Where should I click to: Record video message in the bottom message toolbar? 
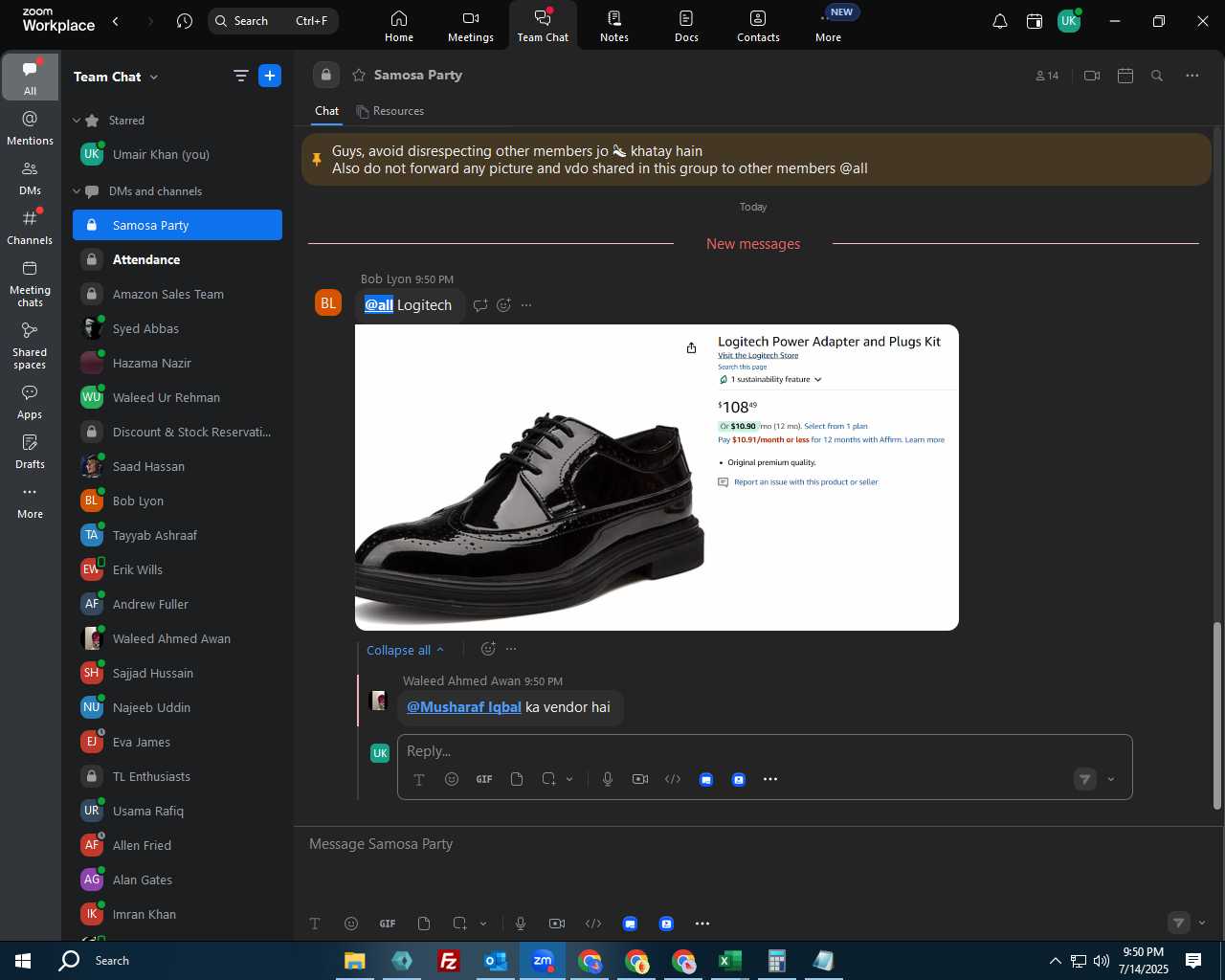(x=557, y=924)
